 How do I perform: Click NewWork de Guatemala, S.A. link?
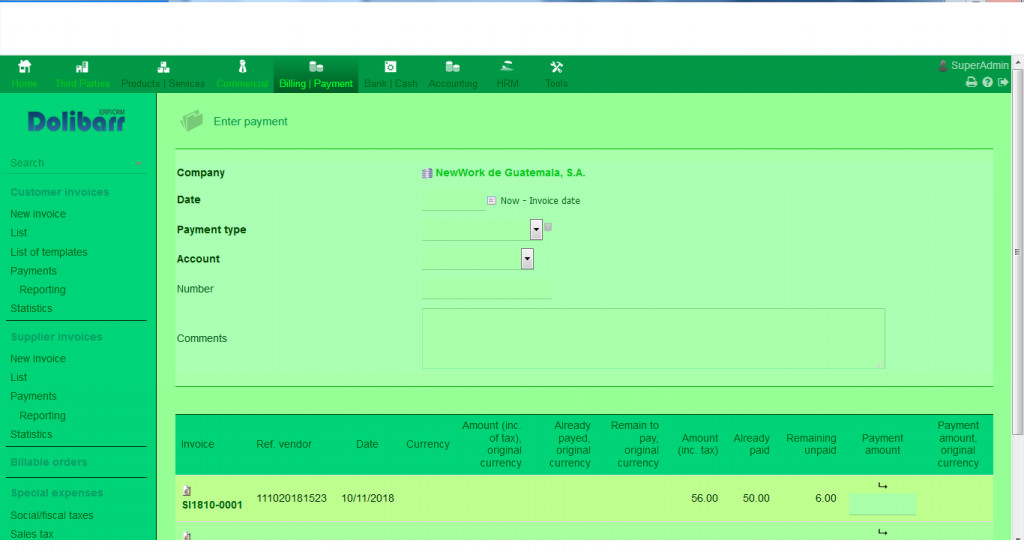[510, 173]
